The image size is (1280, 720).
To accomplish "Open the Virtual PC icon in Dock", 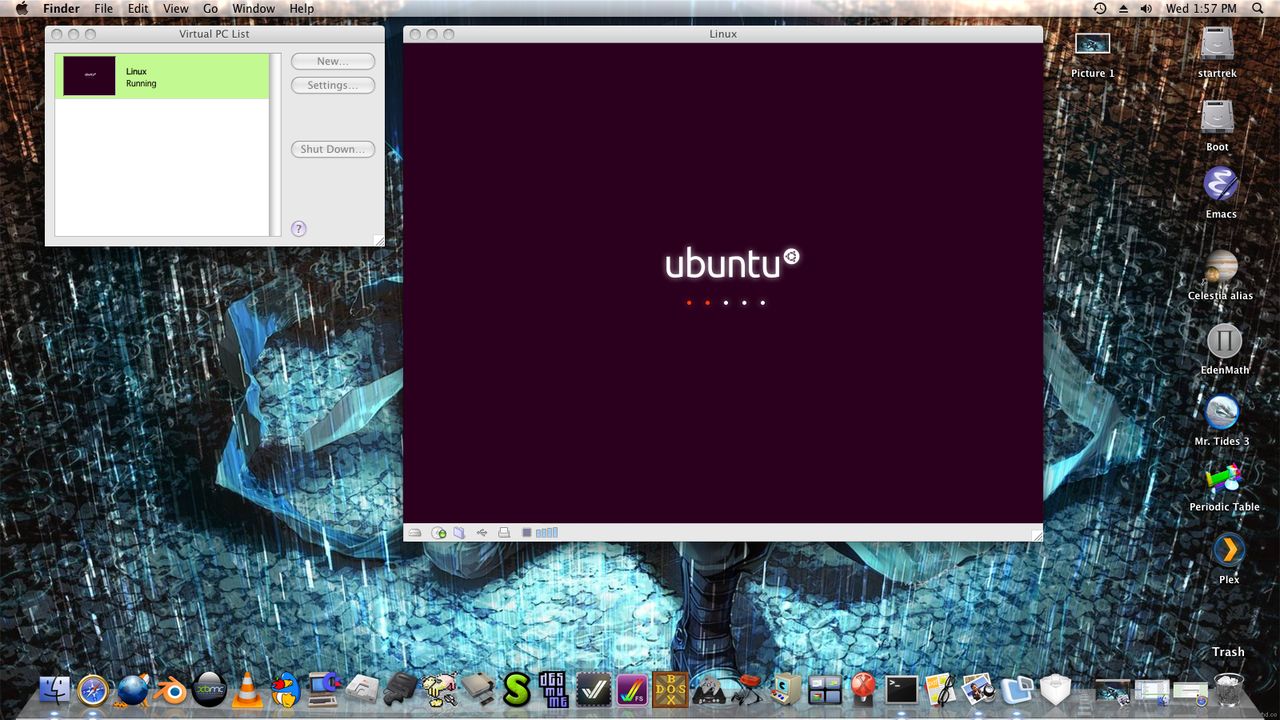I will coord(1017,690).
